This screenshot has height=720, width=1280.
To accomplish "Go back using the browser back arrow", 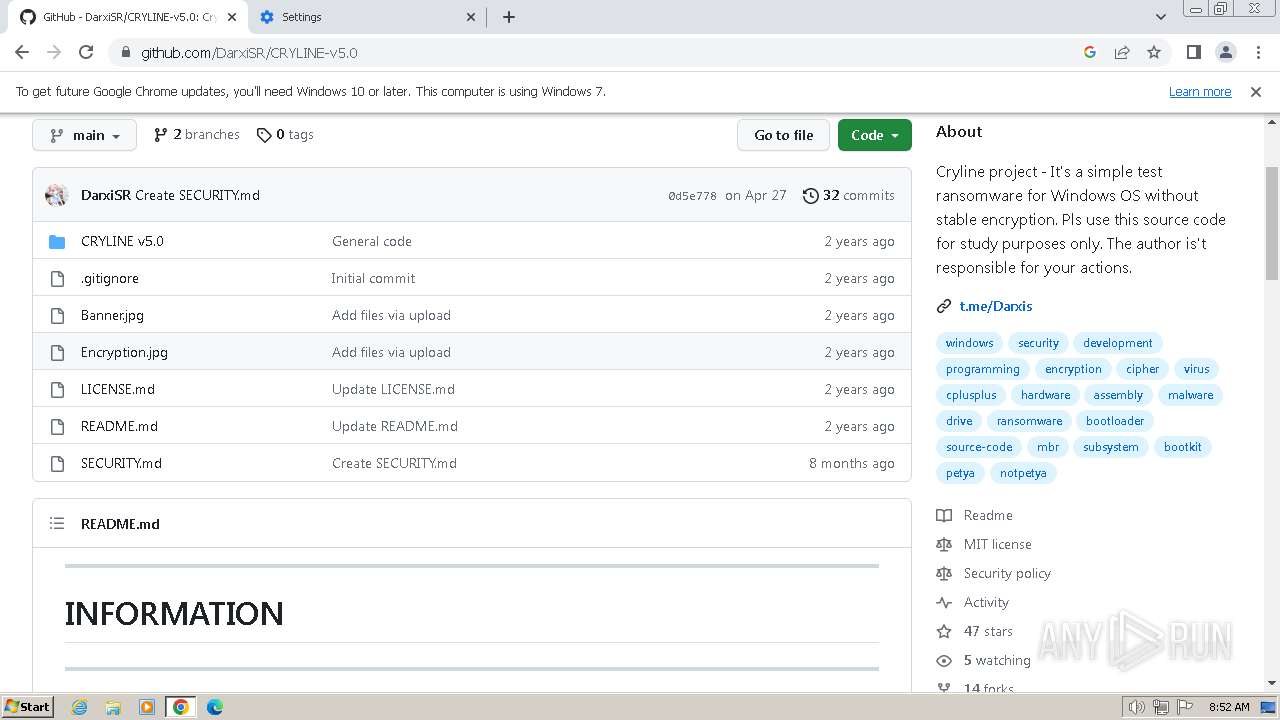I will pyautogui.click(x=22, y=52).
